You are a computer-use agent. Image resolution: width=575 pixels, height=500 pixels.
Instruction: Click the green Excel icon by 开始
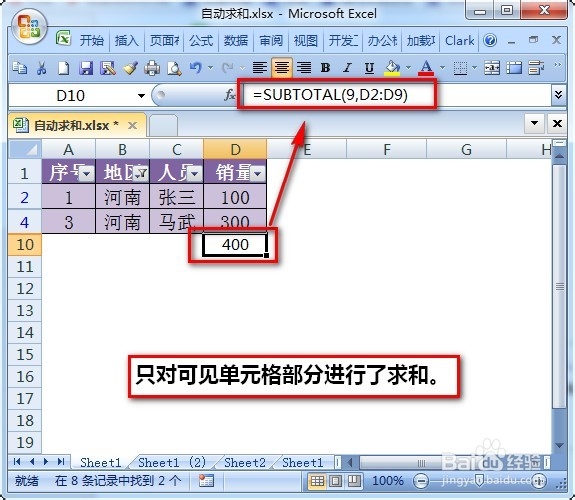63,39
